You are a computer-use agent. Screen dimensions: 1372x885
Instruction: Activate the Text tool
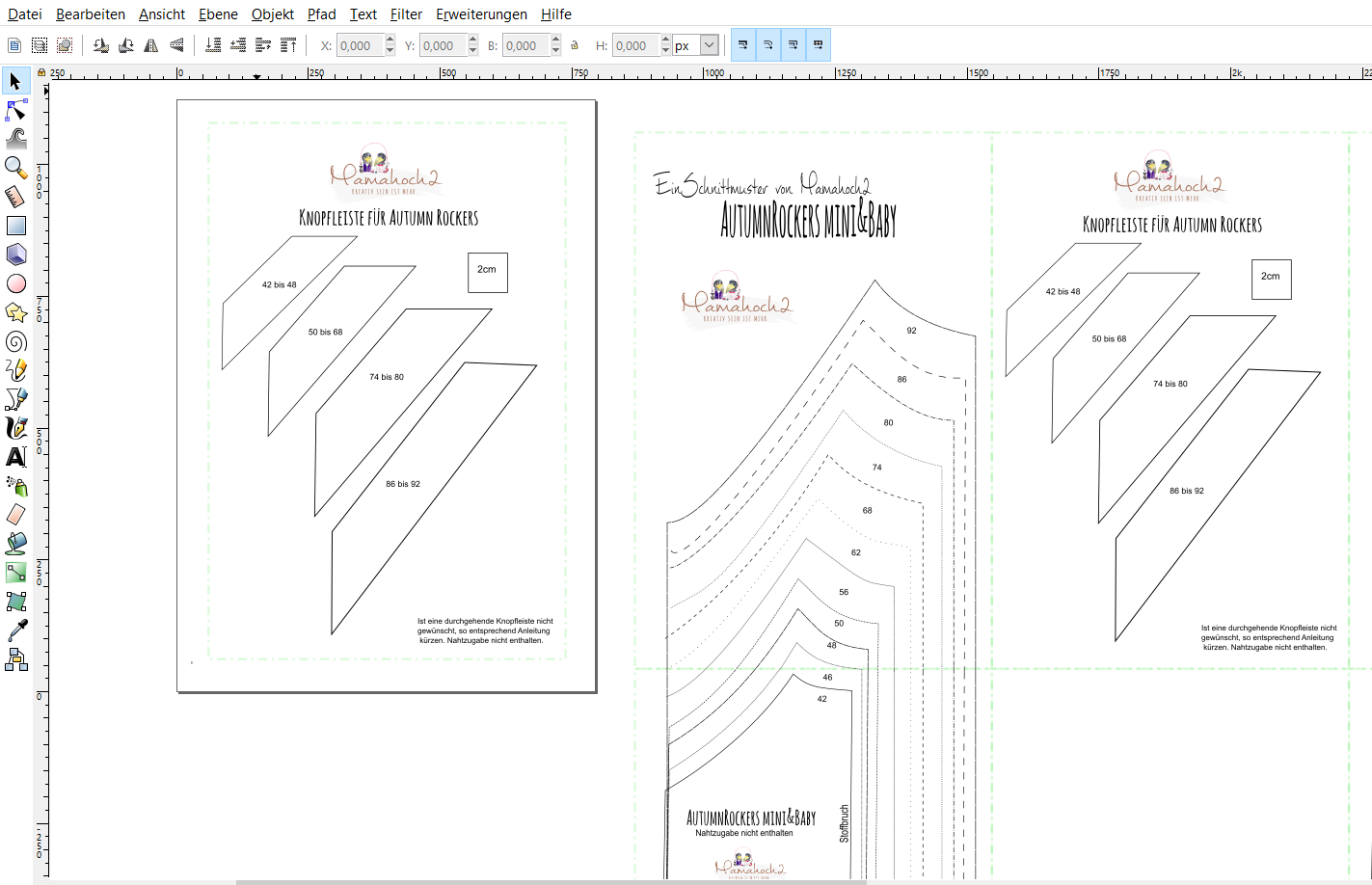[16, 457]
